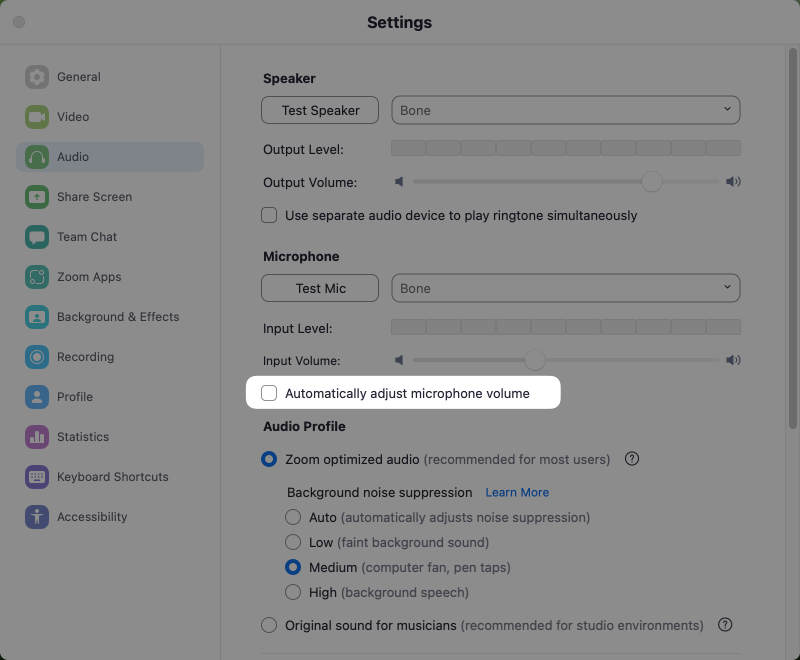The width and height of the screenshot is (800, 660).
Task: Click the Keyboard Shortcuts icon
Action: point(37,477)
